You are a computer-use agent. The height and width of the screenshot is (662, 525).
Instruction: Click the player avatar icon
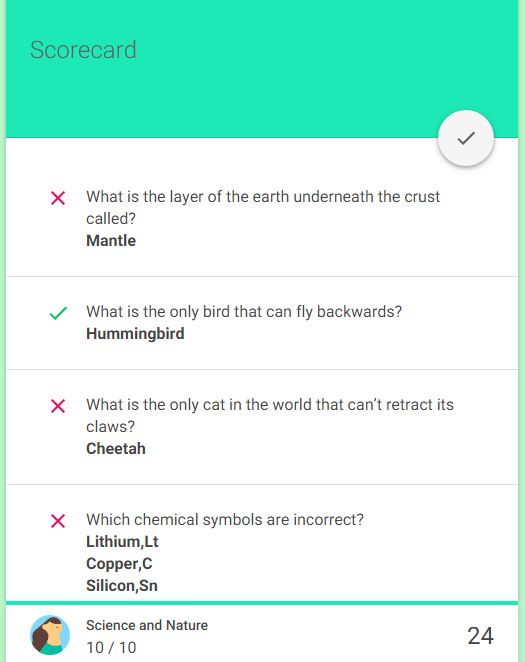click(50, 635)
